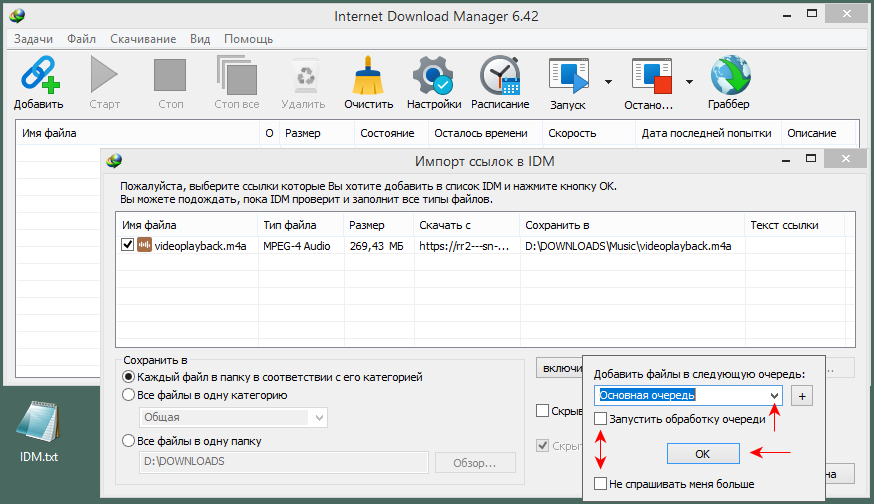The height and width of the screenshot is (504, 874).
Task: Click the Остановить queue stop icon
Action: coord(648,76)
